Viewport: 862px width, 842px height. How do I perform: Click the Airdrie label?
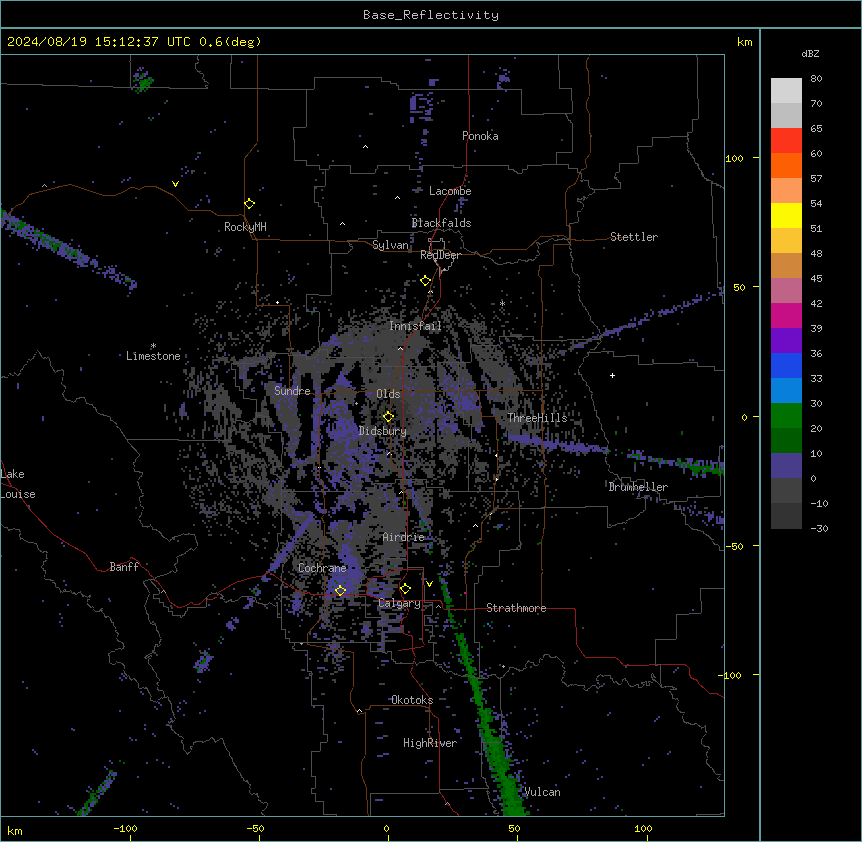[x=404, y=537]
